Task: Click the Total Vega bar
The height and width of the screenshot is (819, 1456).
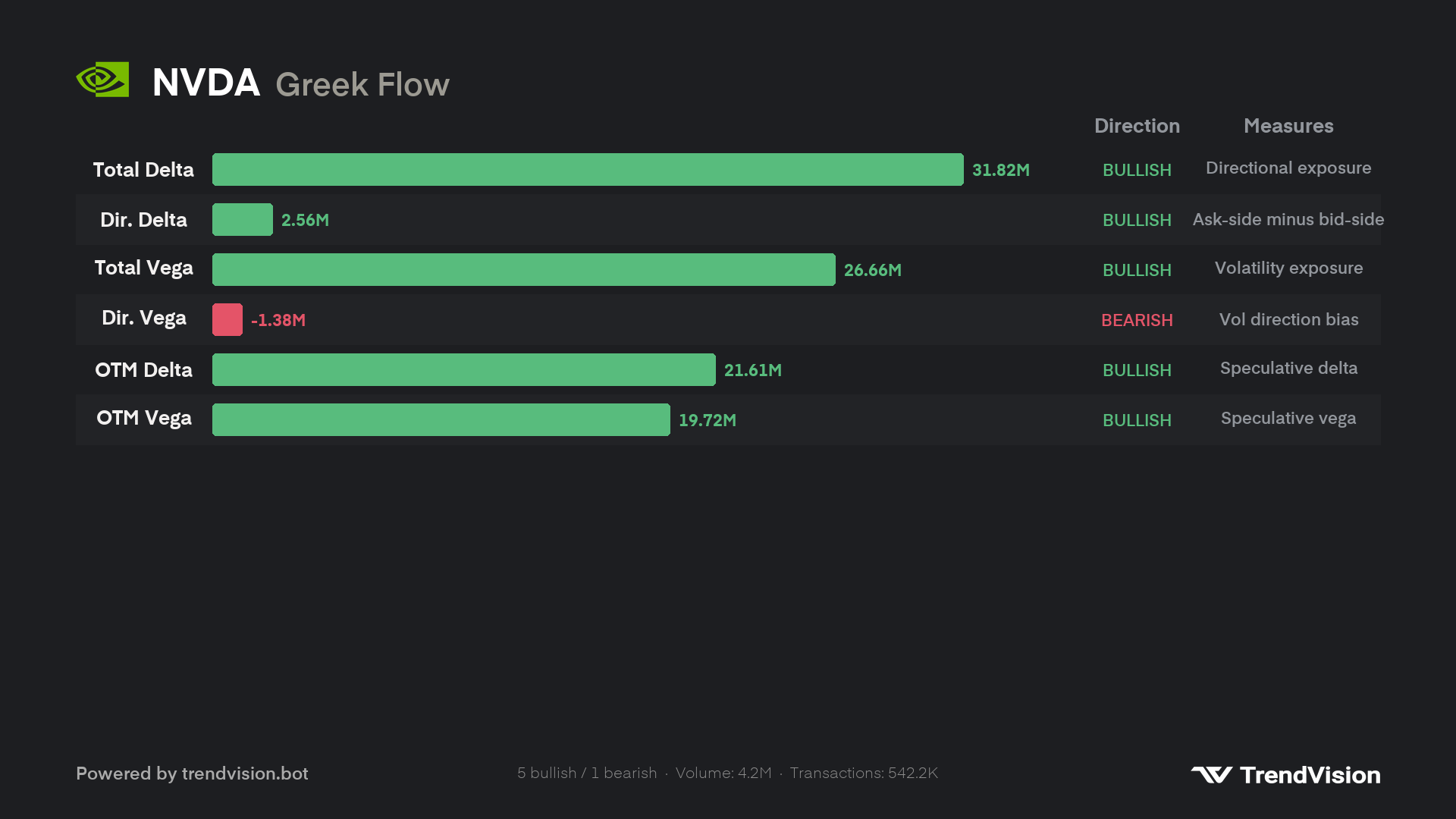Action: point(524,270)
